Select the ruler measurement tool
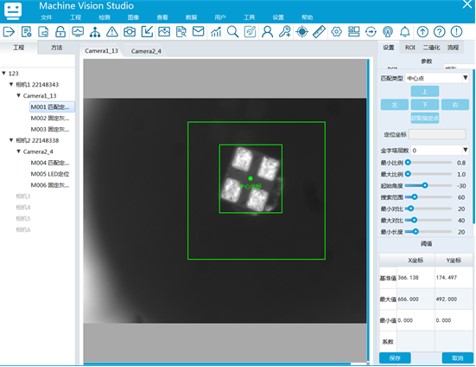The height and width of the screenshot is (367, 476). 319,32
